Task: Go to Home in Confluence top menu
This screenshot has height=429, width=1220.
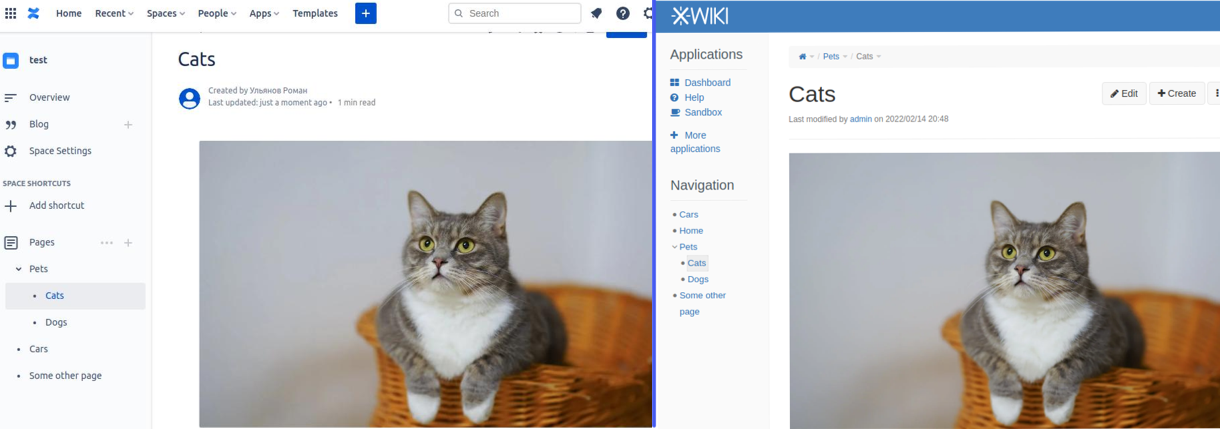Action: (69, 13)
